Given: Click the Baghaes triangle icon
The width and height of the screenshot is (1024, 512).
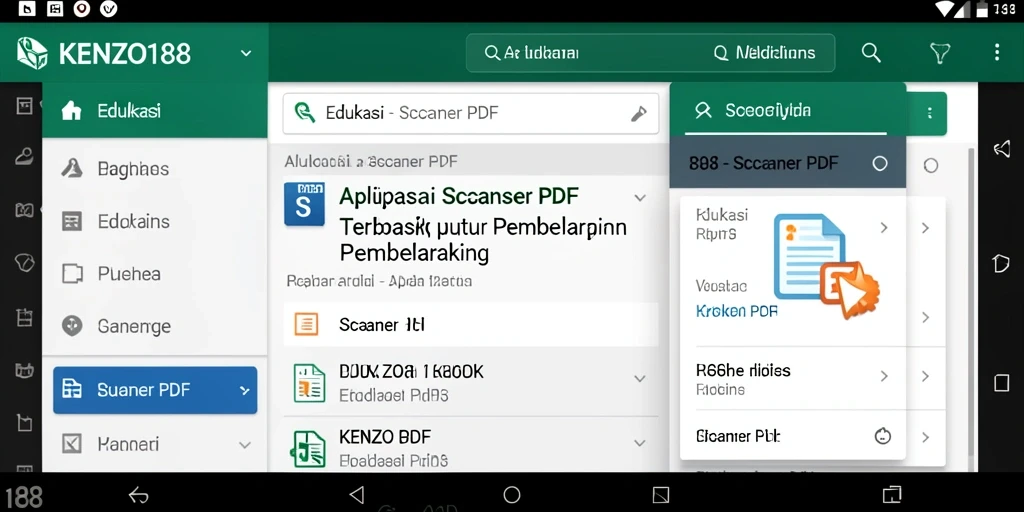Looking at the screenshot, I should (71, 169).
